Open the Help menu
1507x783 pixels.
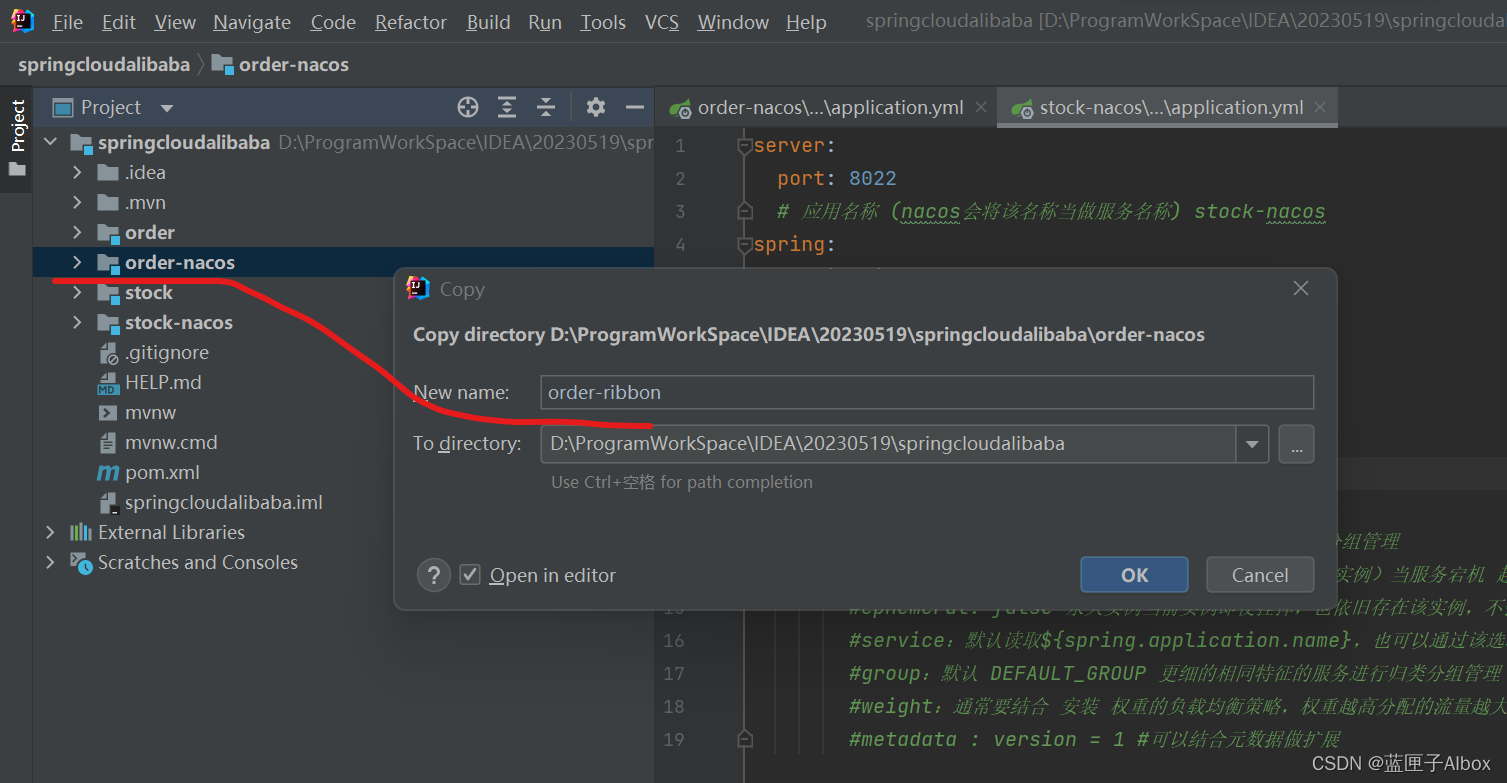click(x=806, y=22)
